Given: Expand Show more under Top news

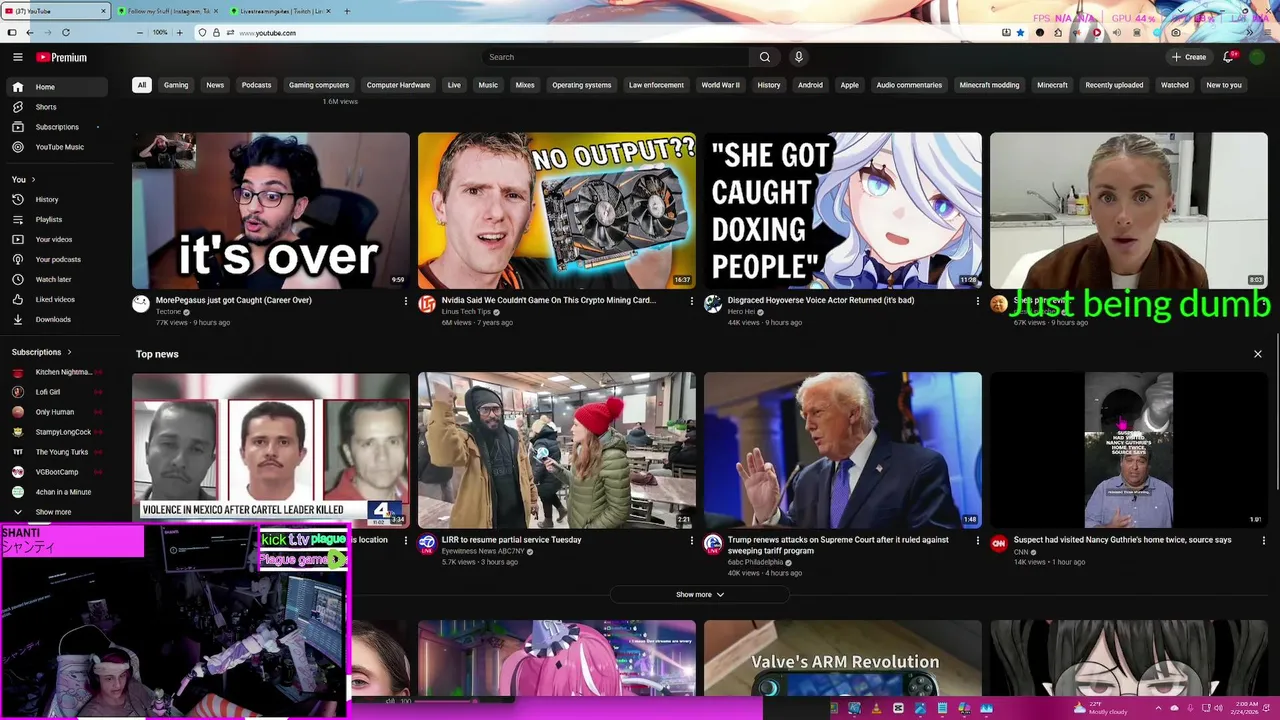Looking at the screenshot, I should coord(700,594).
